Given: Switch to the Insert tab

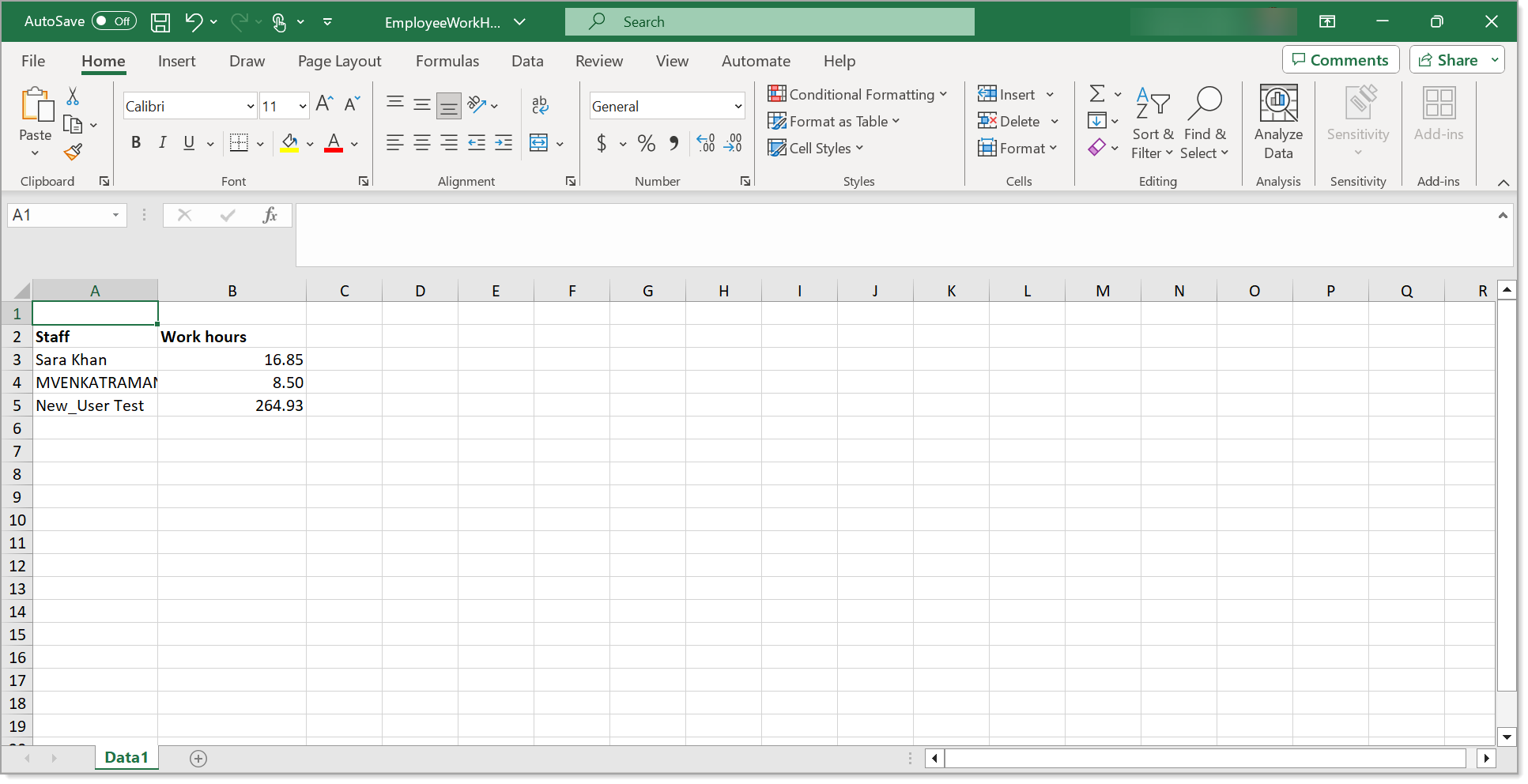Looking at the screenshot, I should pos(176,61).
